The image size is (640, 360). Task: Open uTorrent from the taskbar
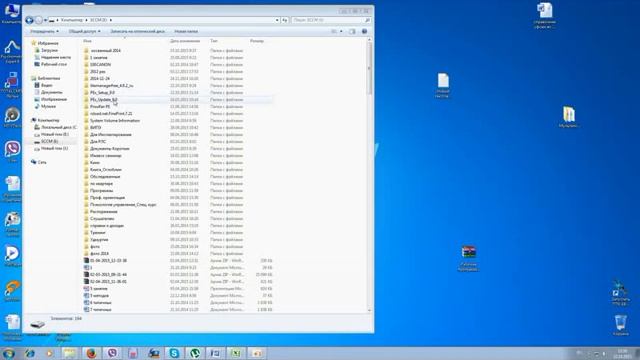[195, 353]
